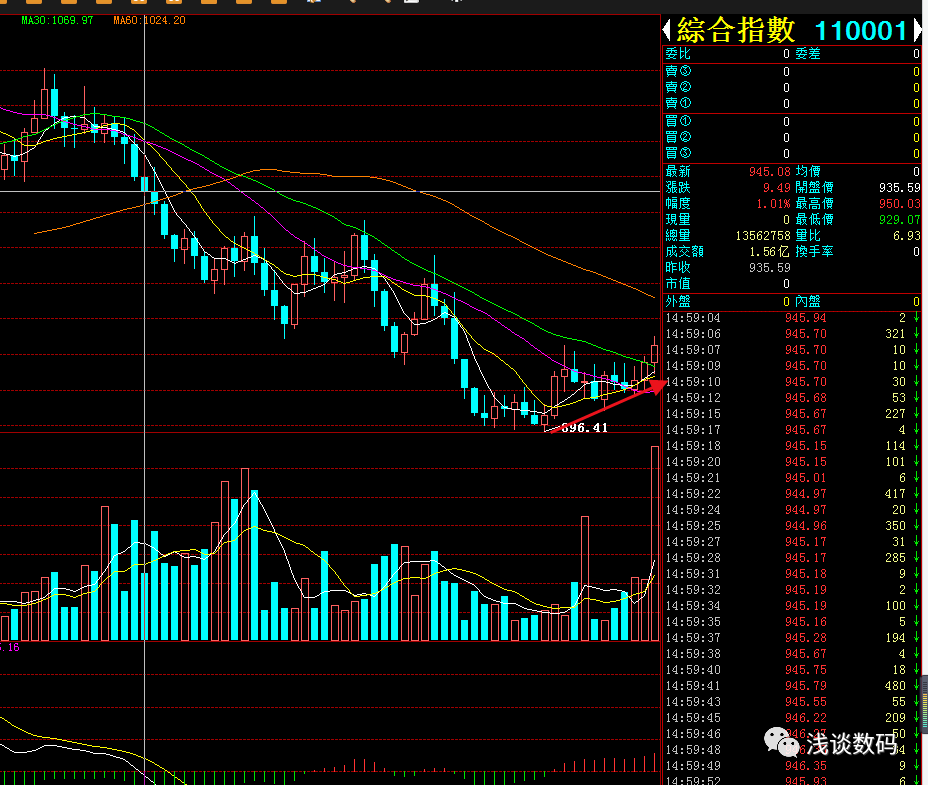This screenshot has height=785, width=928.
Task: Select the 賣③ order row
Action: click(x=792, y=71)
